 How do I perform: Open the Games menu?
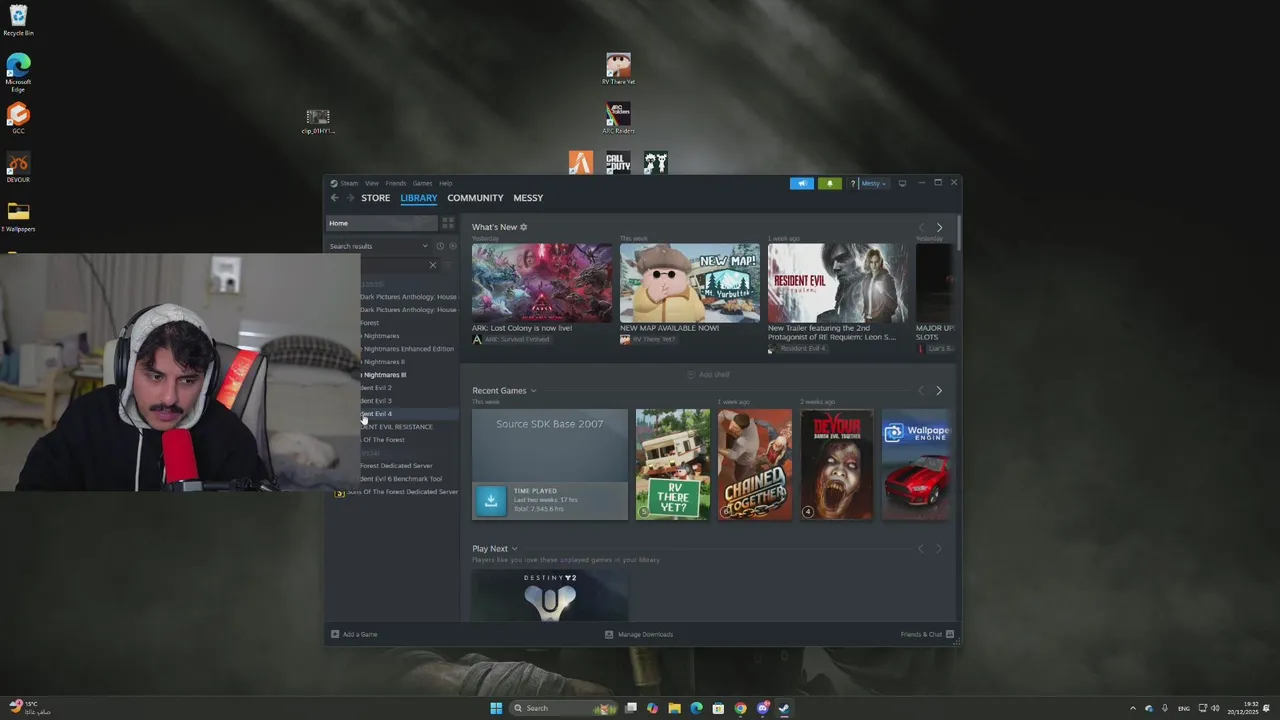pyautogui.click(x=423, y=183)
